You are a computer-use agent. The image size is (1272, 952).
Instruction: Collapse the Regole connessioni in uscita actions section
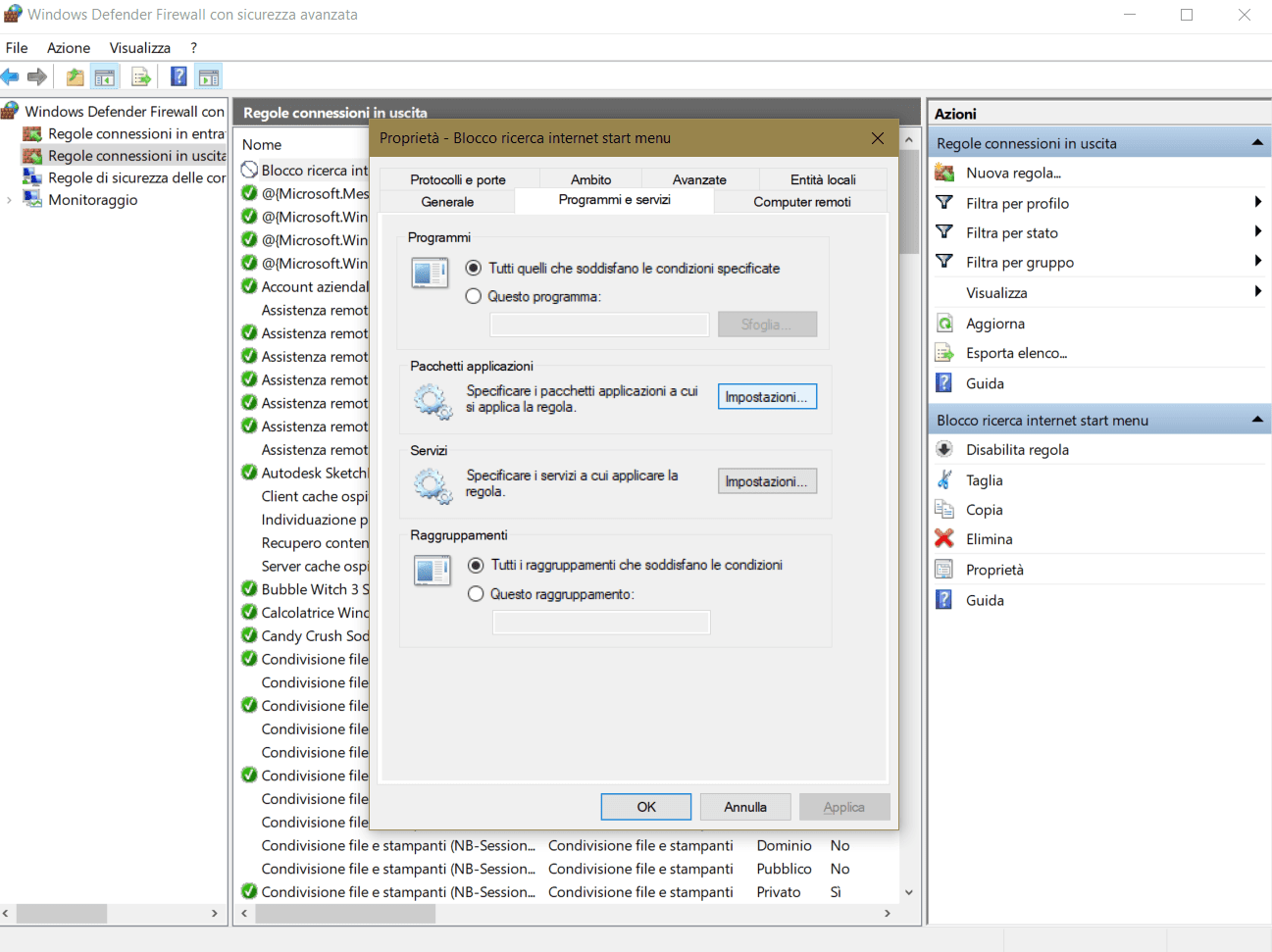point(1256,143)
